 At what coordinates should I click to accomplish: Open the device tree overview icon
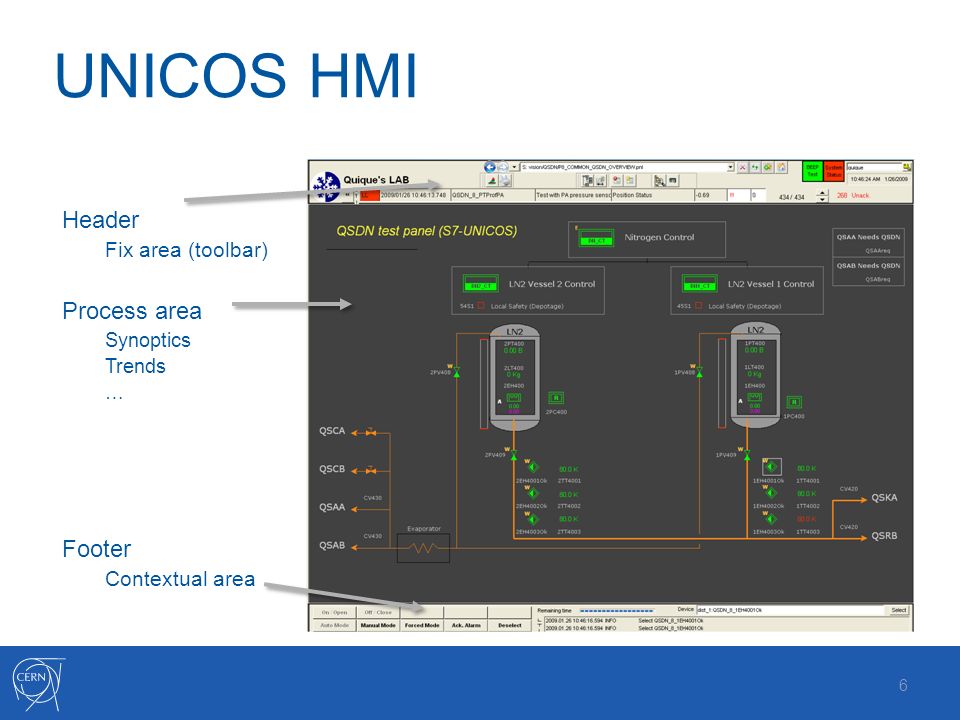(588, 180)
